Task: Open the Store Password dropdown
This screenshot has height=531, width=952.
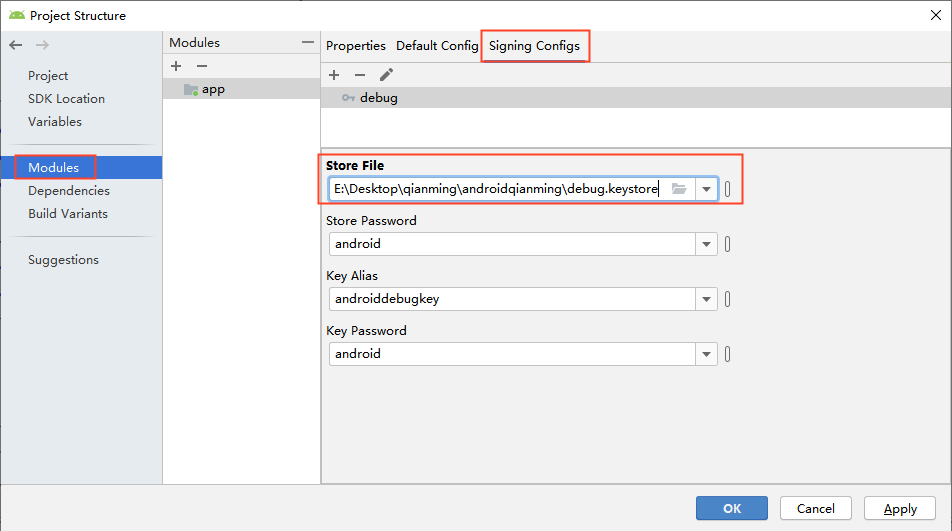Action: pos(707,244)
